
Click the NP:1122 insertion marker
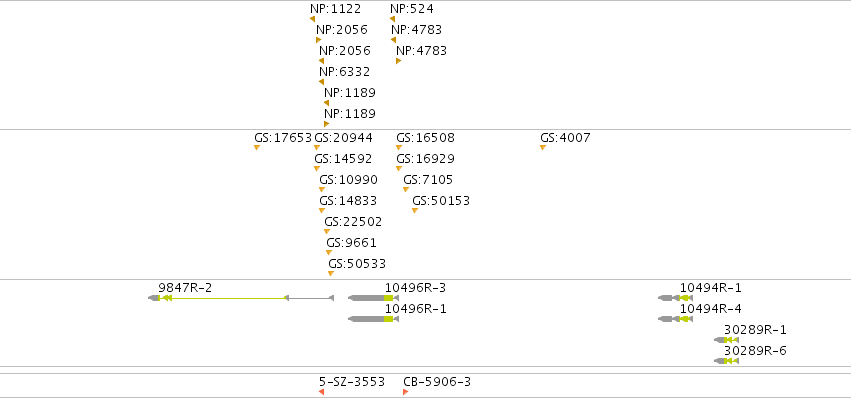tap(313, 19)
